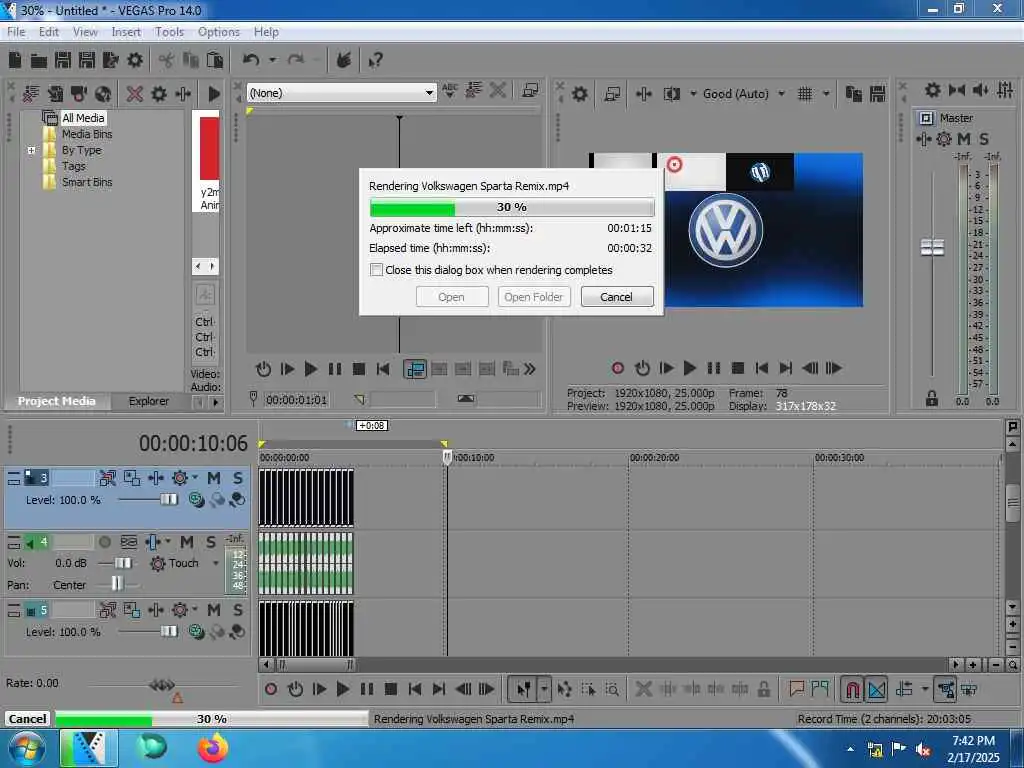This screenshot has width=1024, height=768.
Task: Cancel rendering in the render dialog
Action: [616, 296]
